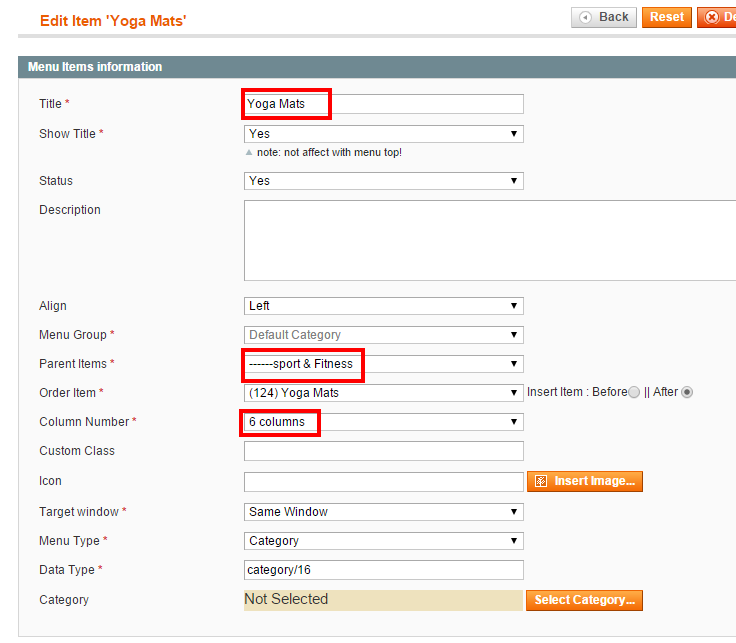Viewport: 736px width, 643px height.
Task: Click into the Custom Class field
Action: (383, 451)
